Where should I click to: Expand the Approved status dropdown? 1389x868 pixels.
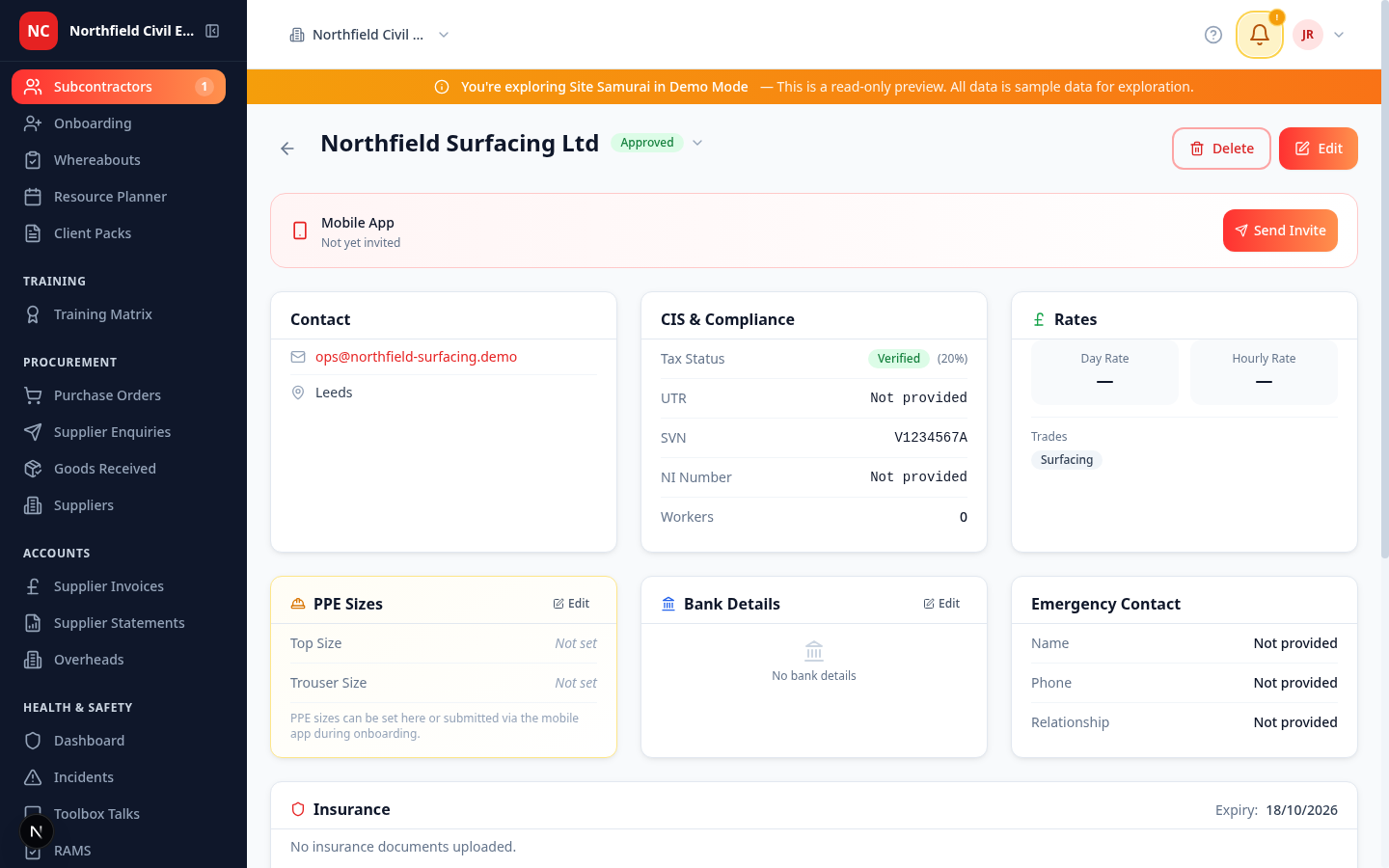point(696,142)
